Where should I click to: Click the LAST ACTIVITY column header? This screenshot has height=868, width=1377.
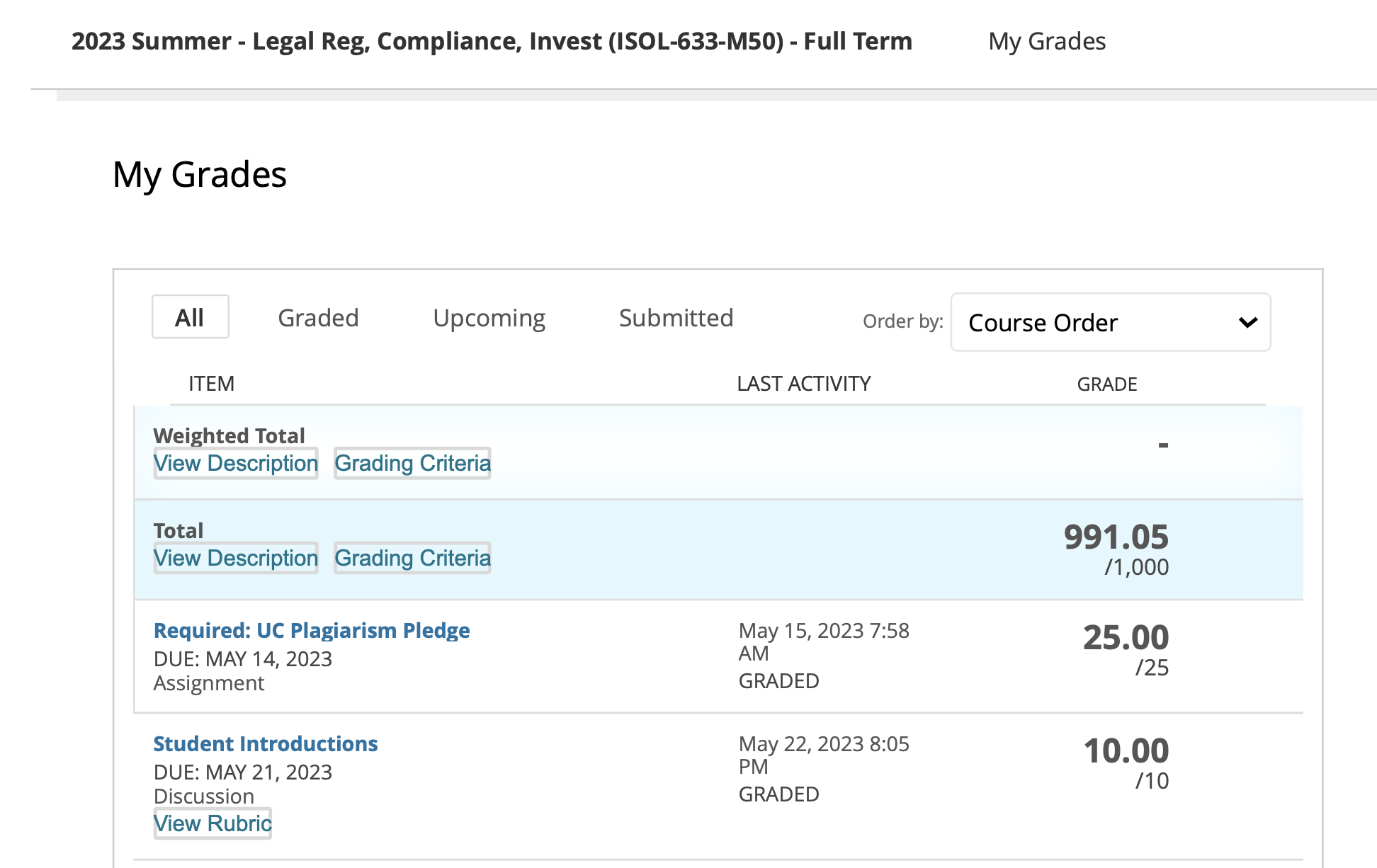coord(803,384)
